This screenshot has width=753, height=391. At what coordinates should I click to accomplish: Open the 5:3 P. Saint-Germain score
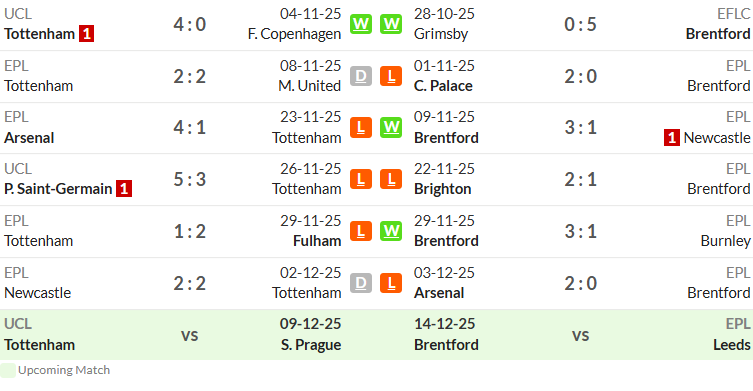pos(190,179)
